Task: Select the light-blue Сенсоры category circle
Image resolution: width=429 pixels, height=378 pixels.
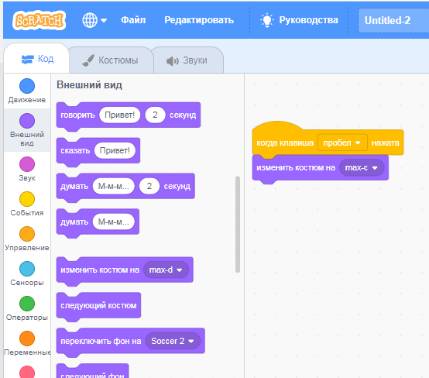Action: coord(27,269)
